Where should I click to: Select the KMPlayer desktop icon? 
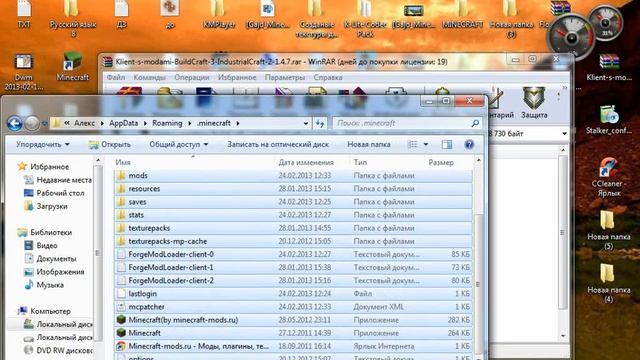point(219,15)
